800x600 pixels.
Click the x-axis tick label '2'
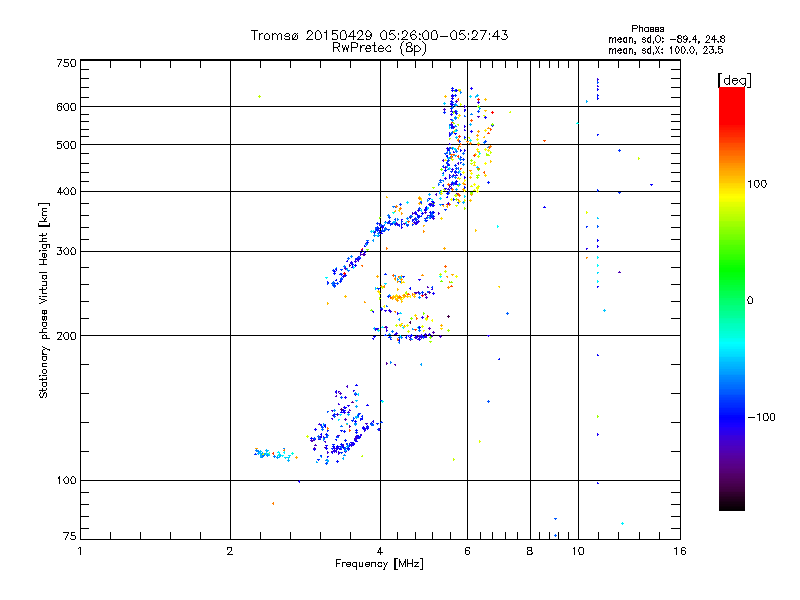pos(230,551)
